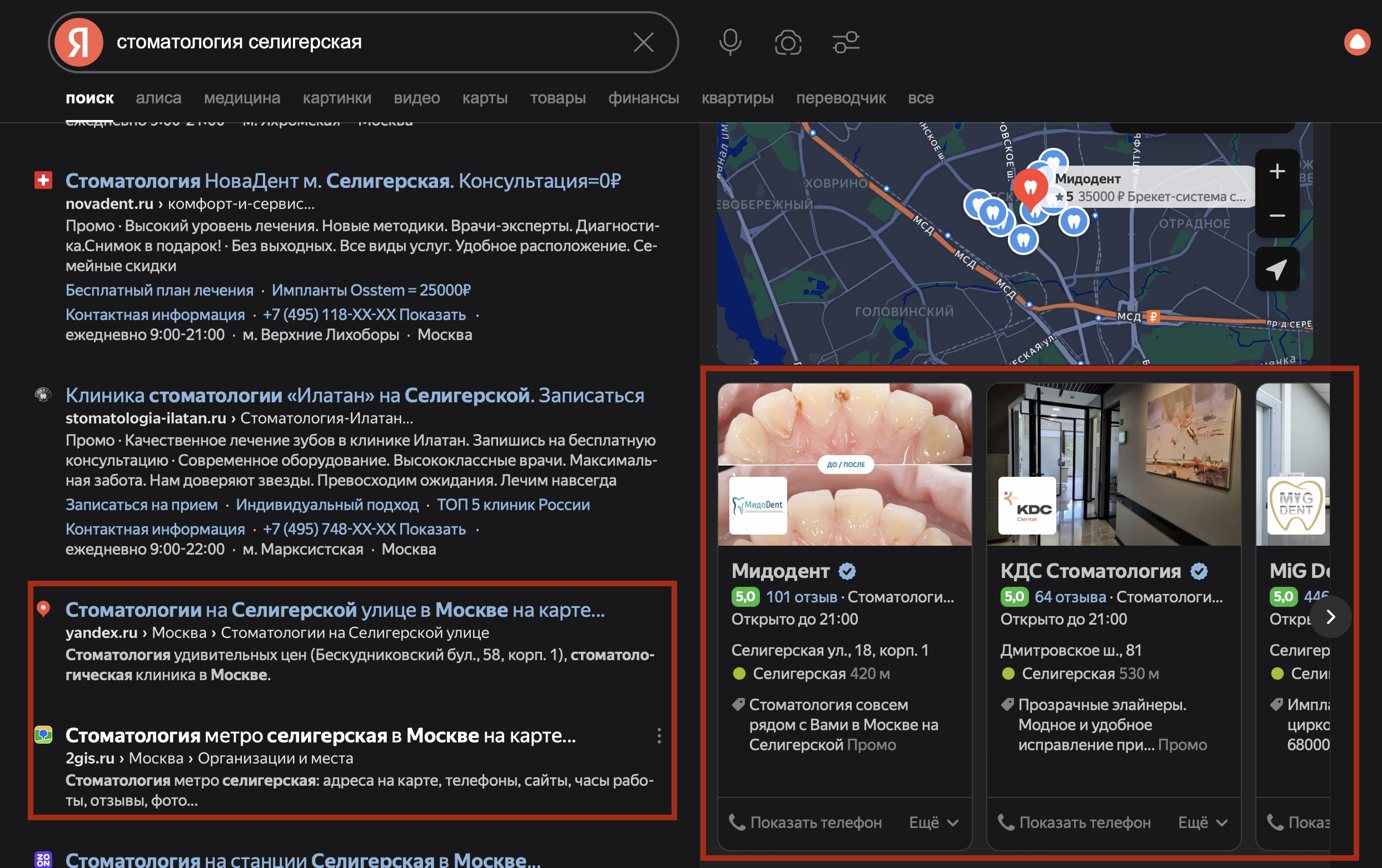Open the notifications bell icon
Screen dimensions: 1382x868
click(x=1357, y=42)
